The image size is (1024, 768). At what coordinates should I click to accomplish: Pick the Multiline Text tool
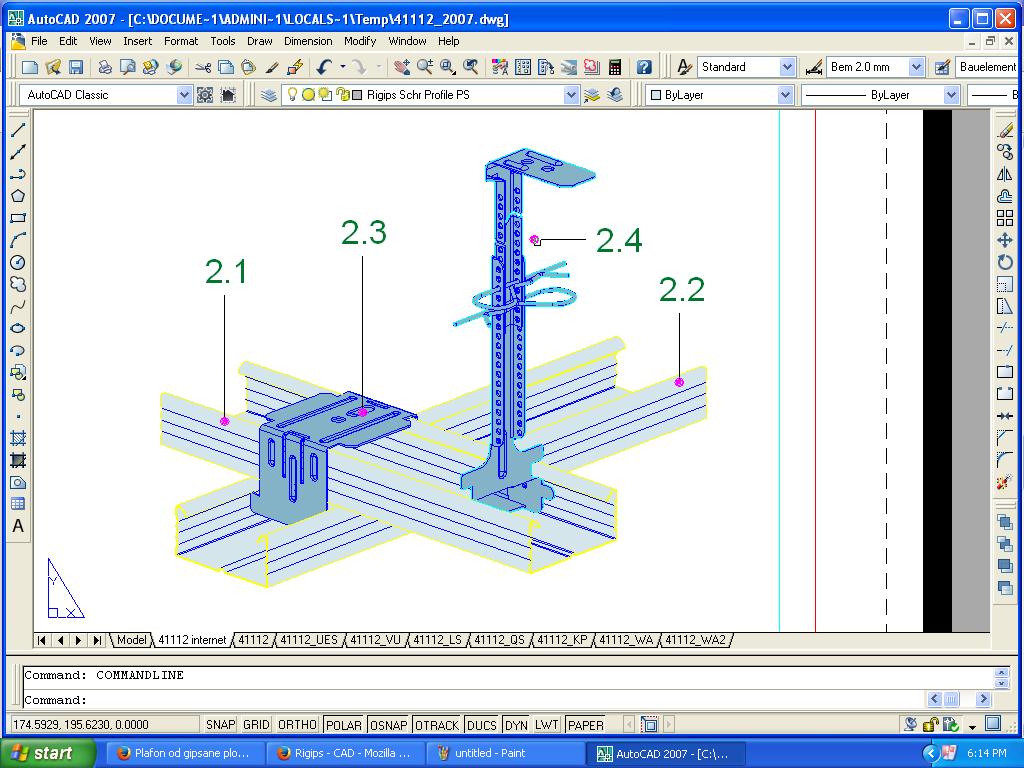pos(18,526)
